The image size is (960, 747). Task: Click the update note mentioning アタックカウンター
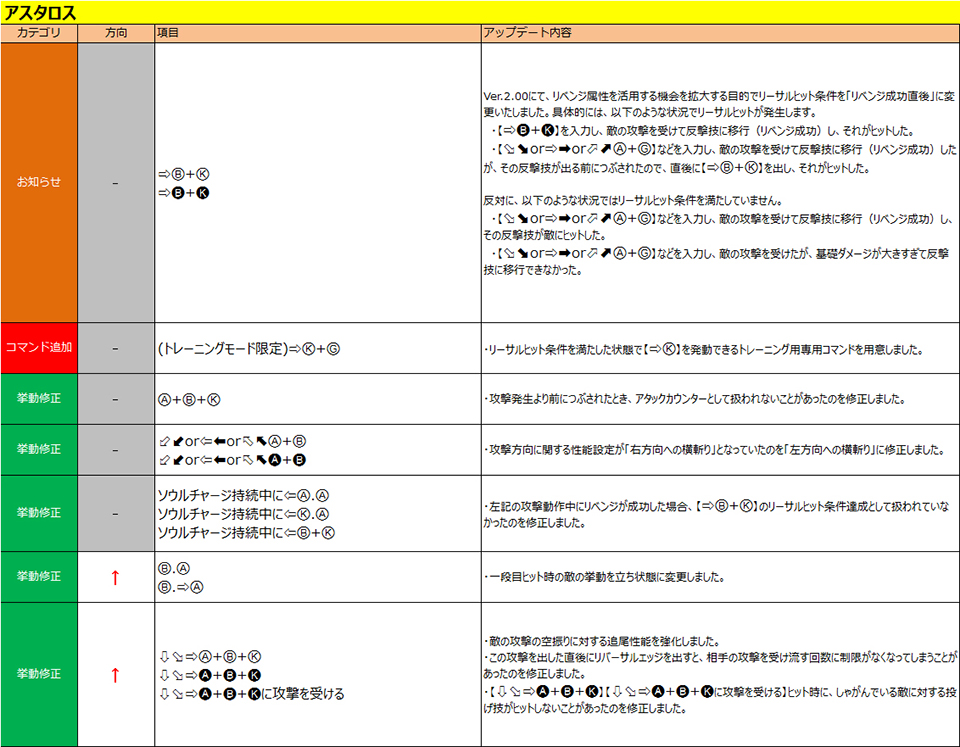(695, 399)
